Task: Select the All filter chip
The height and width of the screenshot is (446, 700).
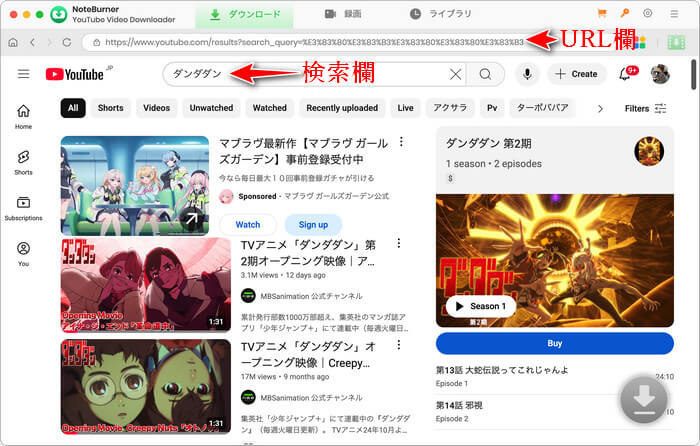Action: 73,108
